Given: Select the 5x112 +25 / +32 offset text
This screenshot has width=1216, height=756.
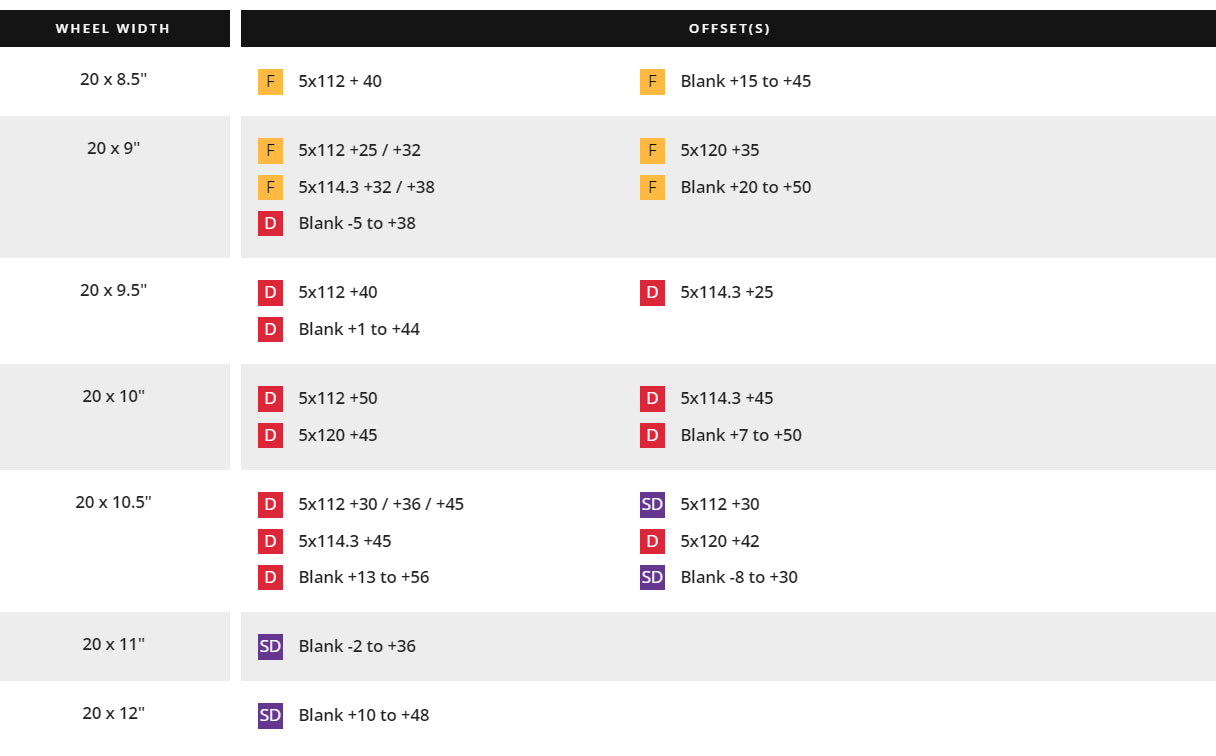Looking at the screenshot, I should pyautogui.click(x=359, y=151).
